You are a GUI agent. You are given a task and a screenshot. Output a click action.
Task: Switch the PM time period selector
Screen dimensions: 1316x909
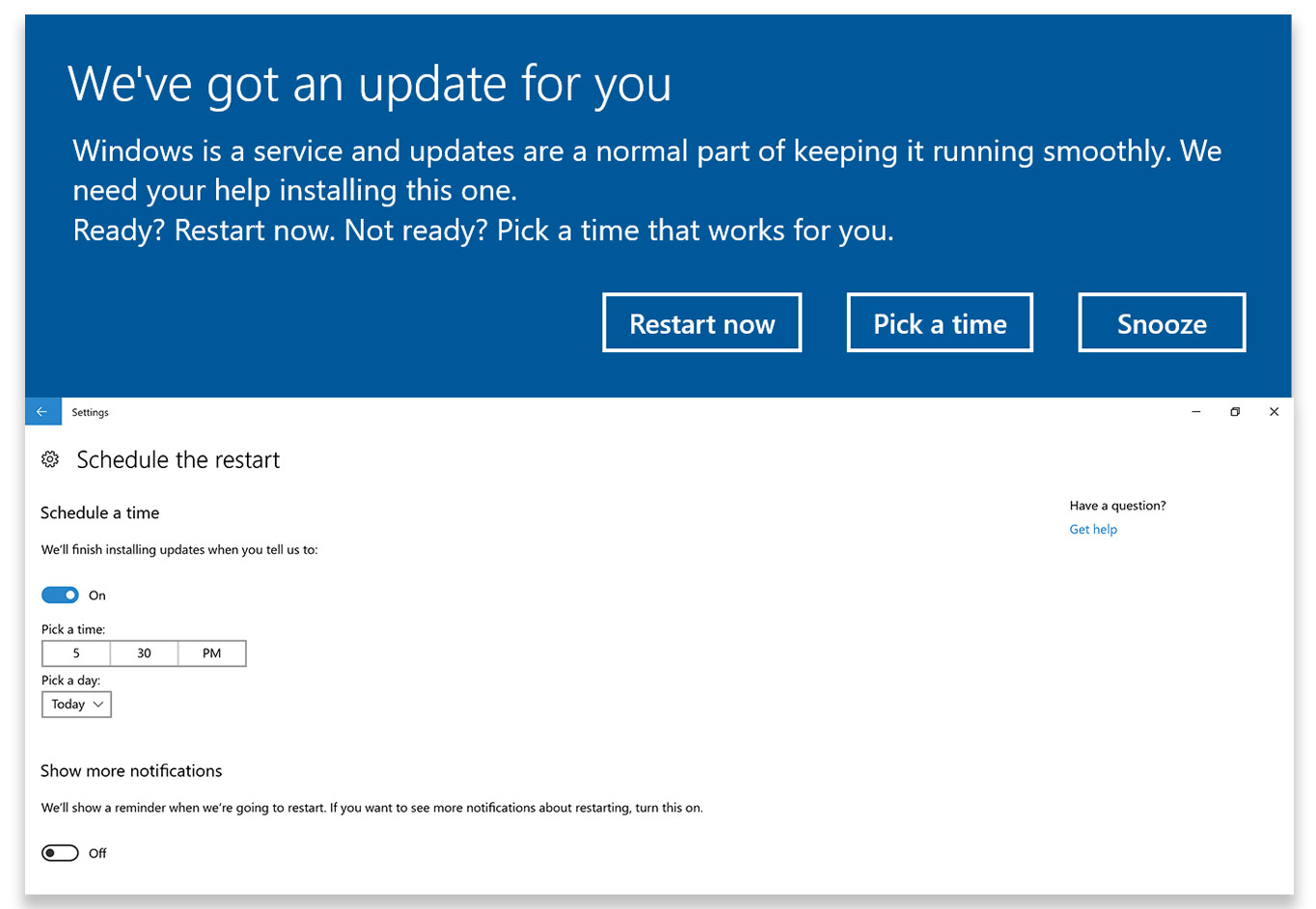click(211, 653)
